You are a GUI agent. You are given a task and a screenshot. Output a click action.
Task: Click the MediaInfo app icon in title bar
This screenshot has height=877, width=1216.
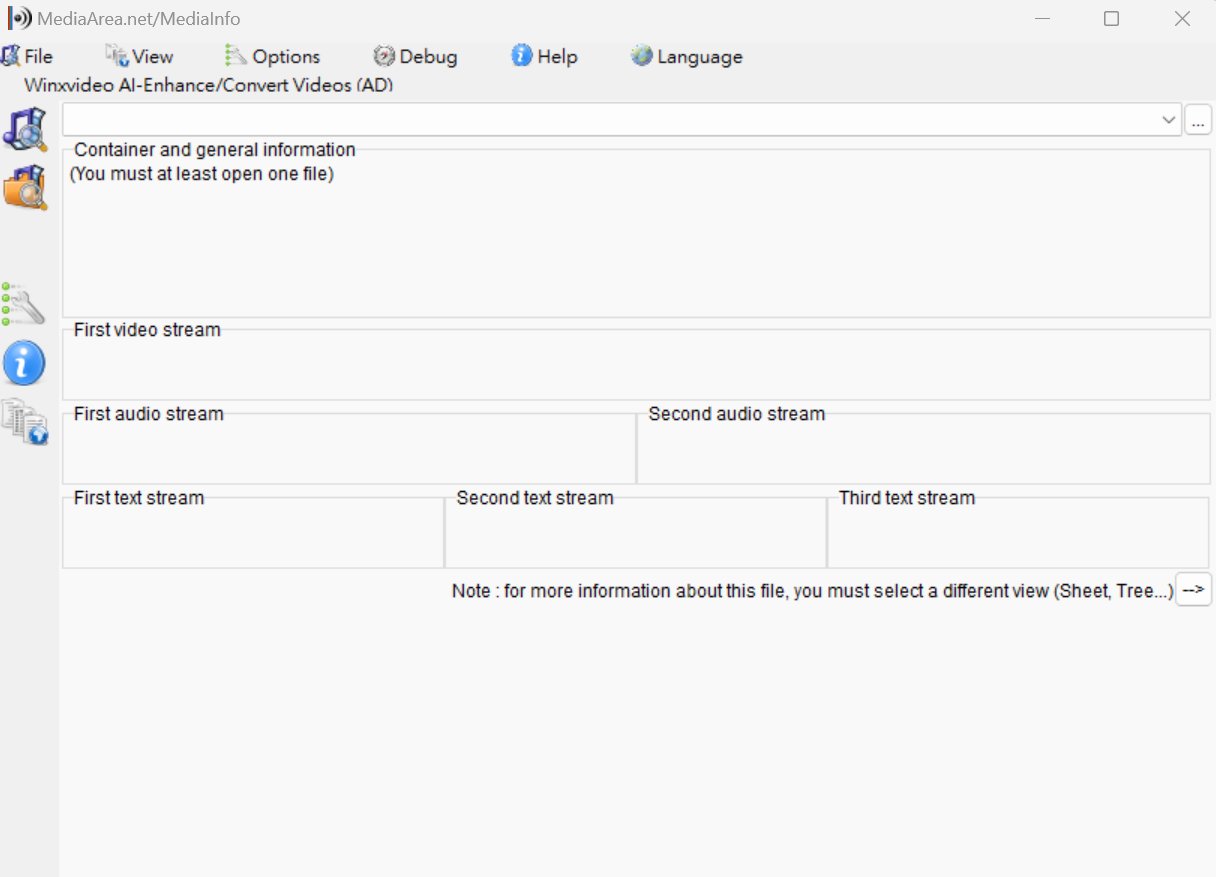point(20,19)
